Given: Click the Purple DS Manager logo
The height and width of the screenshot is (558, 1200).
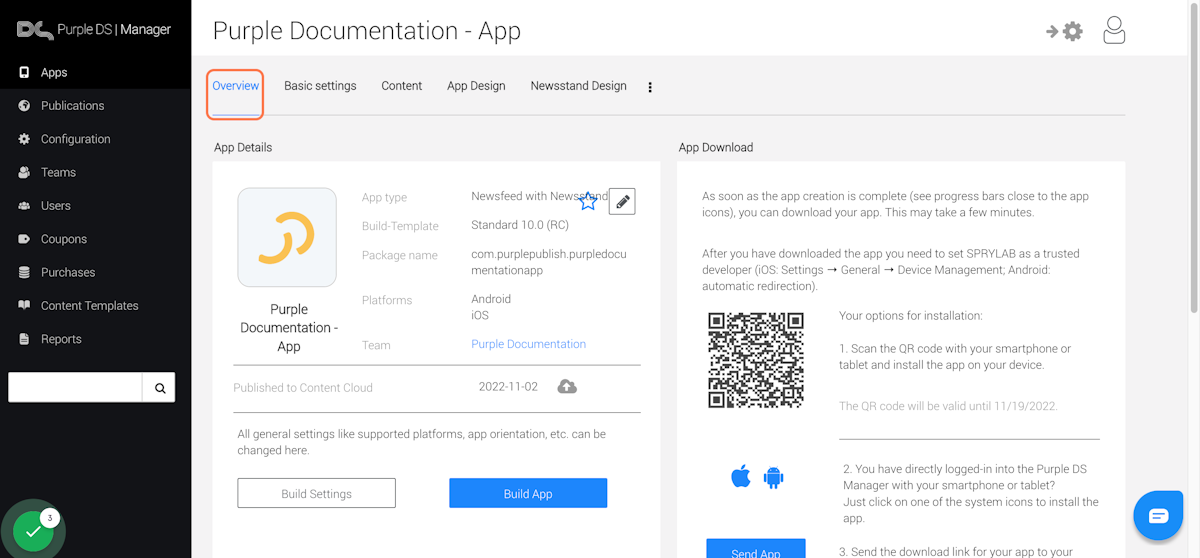Looking at the screenshot, I should (94, 29).
